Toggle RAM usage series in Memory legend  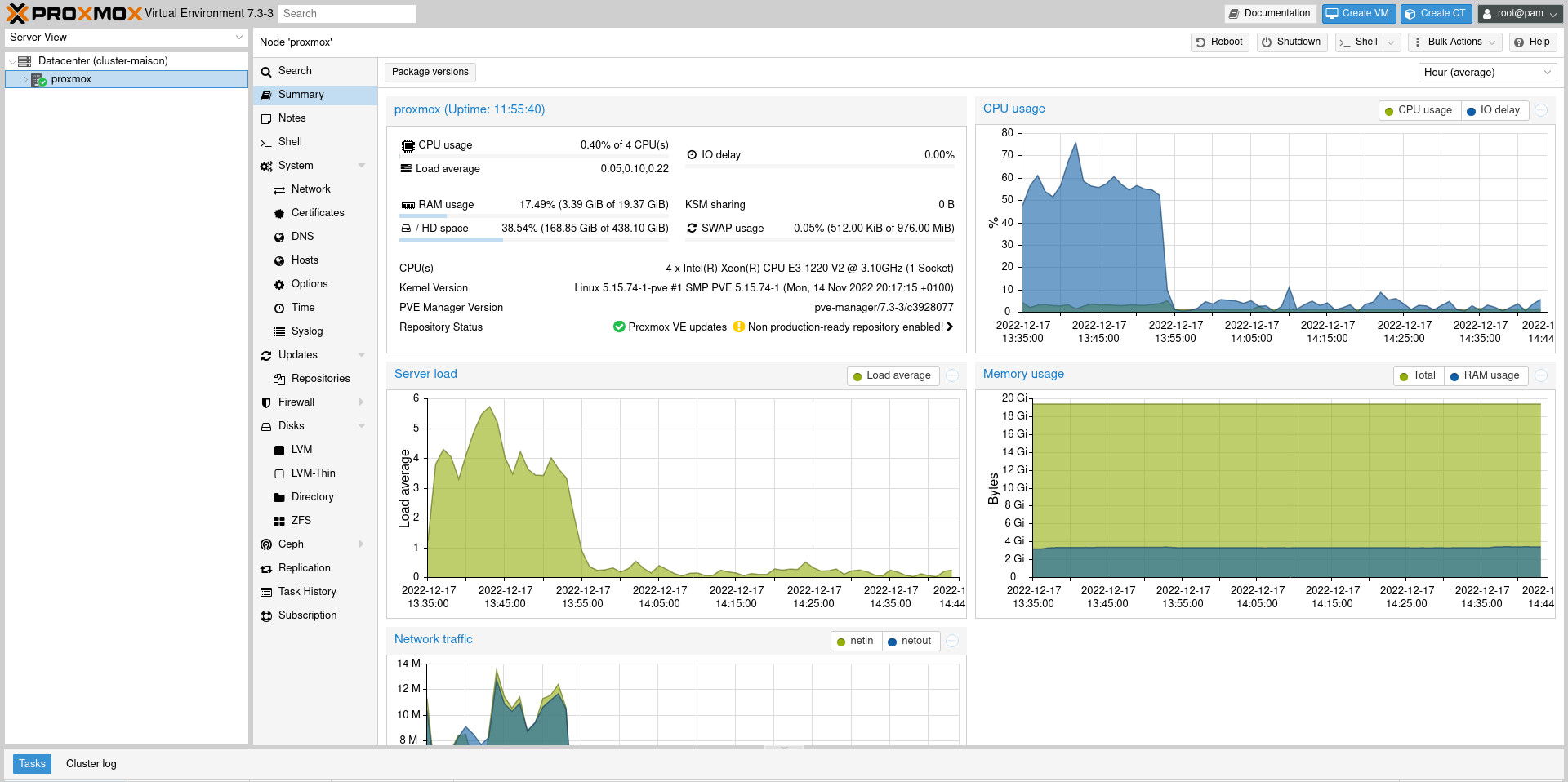click(1486, 375)
